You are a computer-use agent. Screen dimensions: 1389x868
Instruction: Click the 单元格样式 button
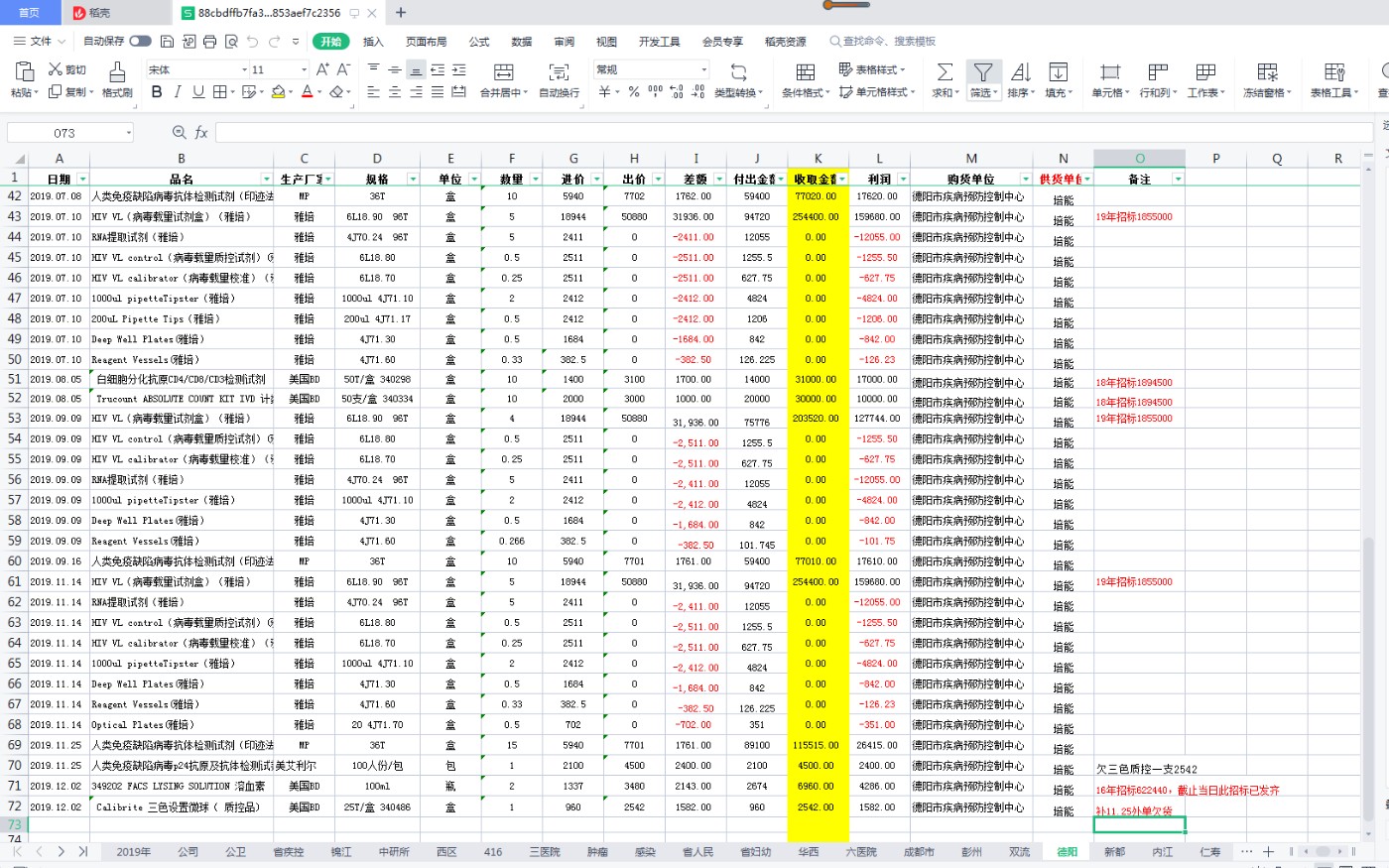(877, 92)
